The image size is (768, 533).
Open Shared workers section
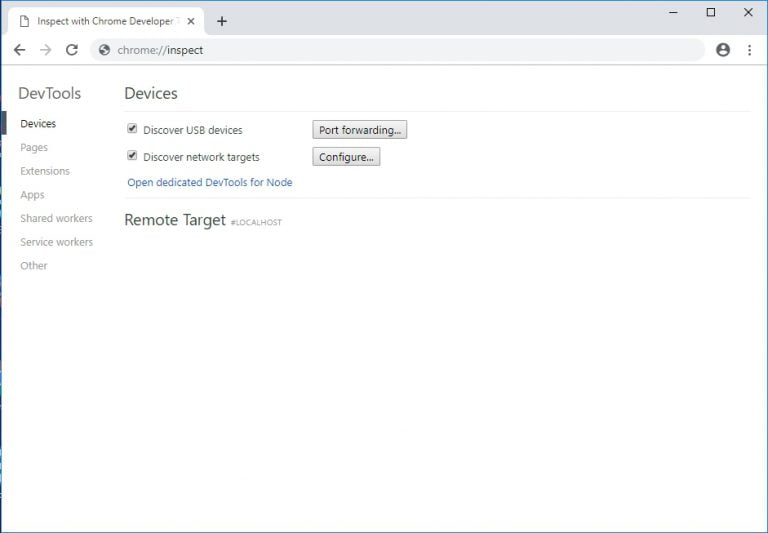[x=56, y=218]
